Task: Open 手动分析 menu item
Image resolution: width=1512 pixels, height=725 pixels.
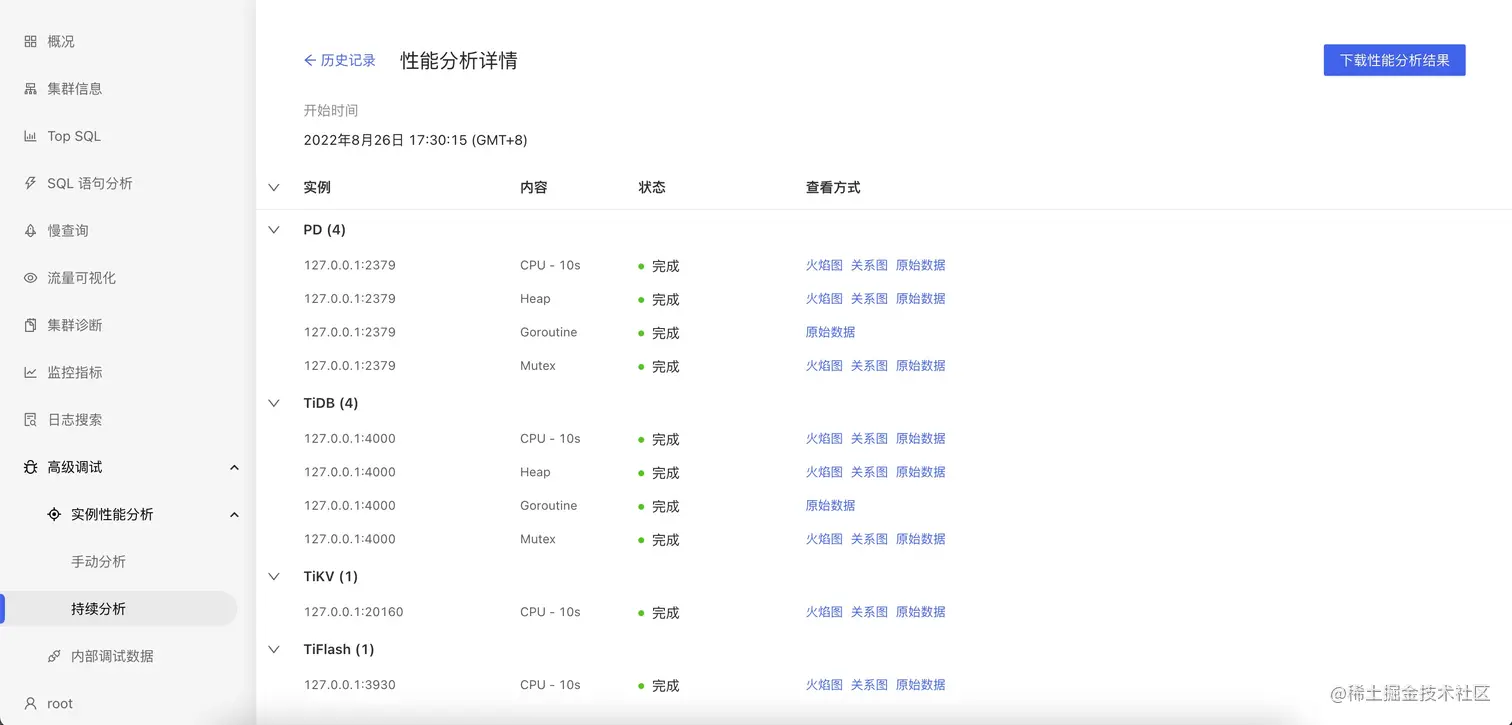Action: 98,562
